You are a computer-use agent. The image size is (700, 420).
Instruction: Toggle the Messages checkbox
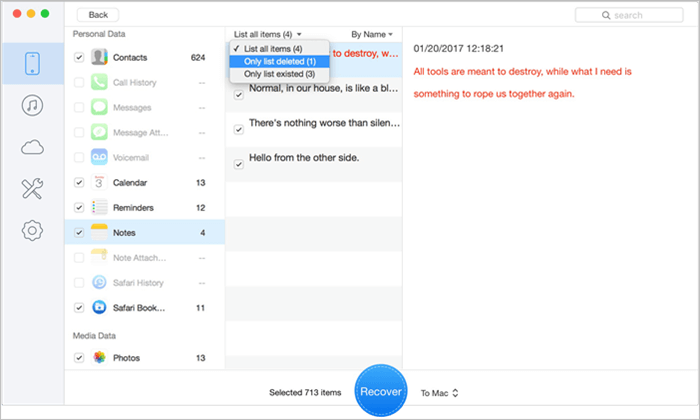click(x=79, y=107)
